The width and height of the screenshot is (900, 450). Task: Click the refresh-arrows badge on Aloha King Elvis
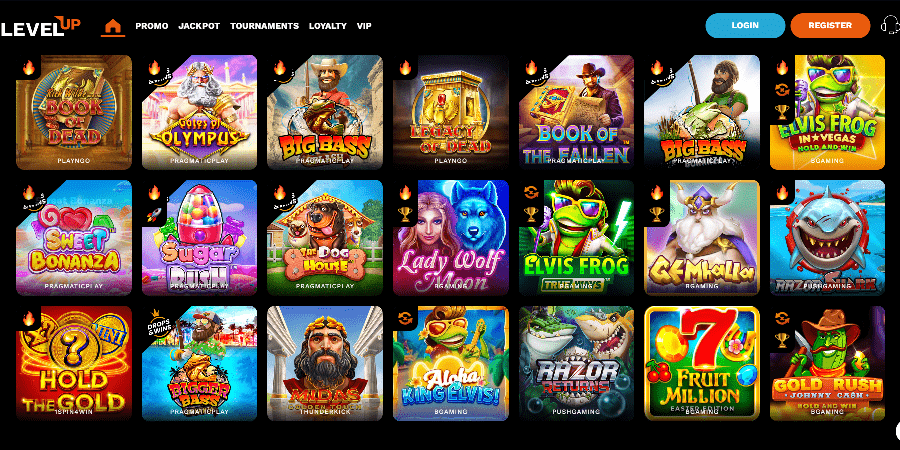405,318
